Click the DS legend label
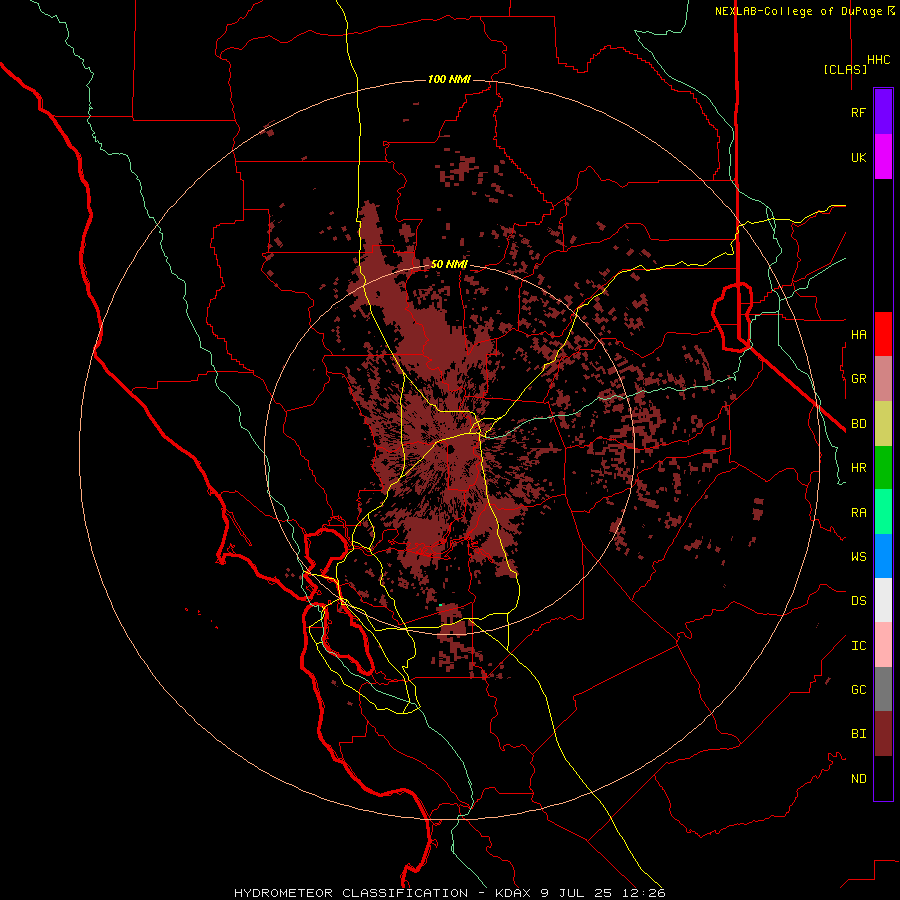 (x=858, y=600)
